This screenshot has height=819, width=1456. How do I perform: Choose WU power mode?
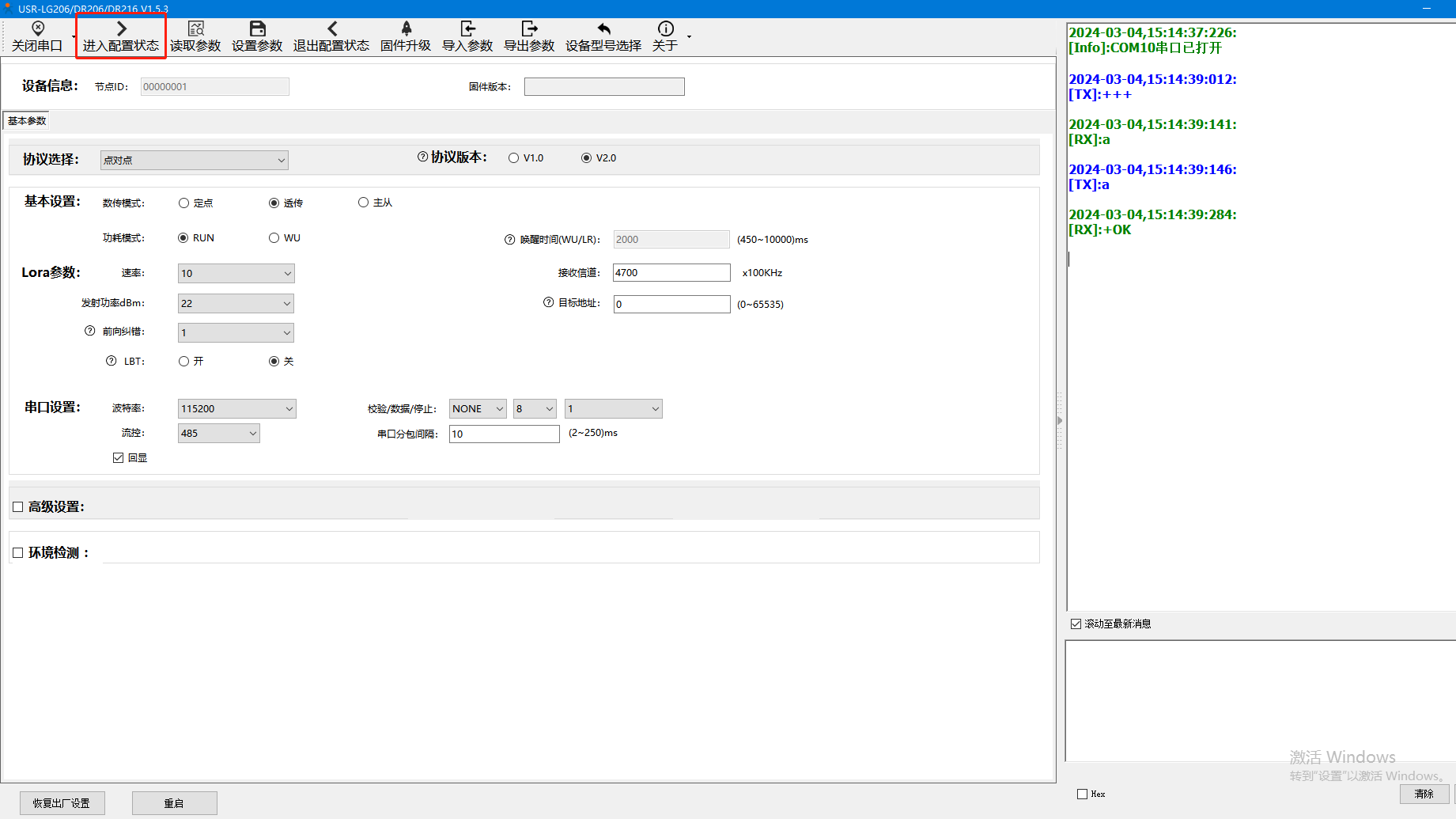tap(274, 238)
